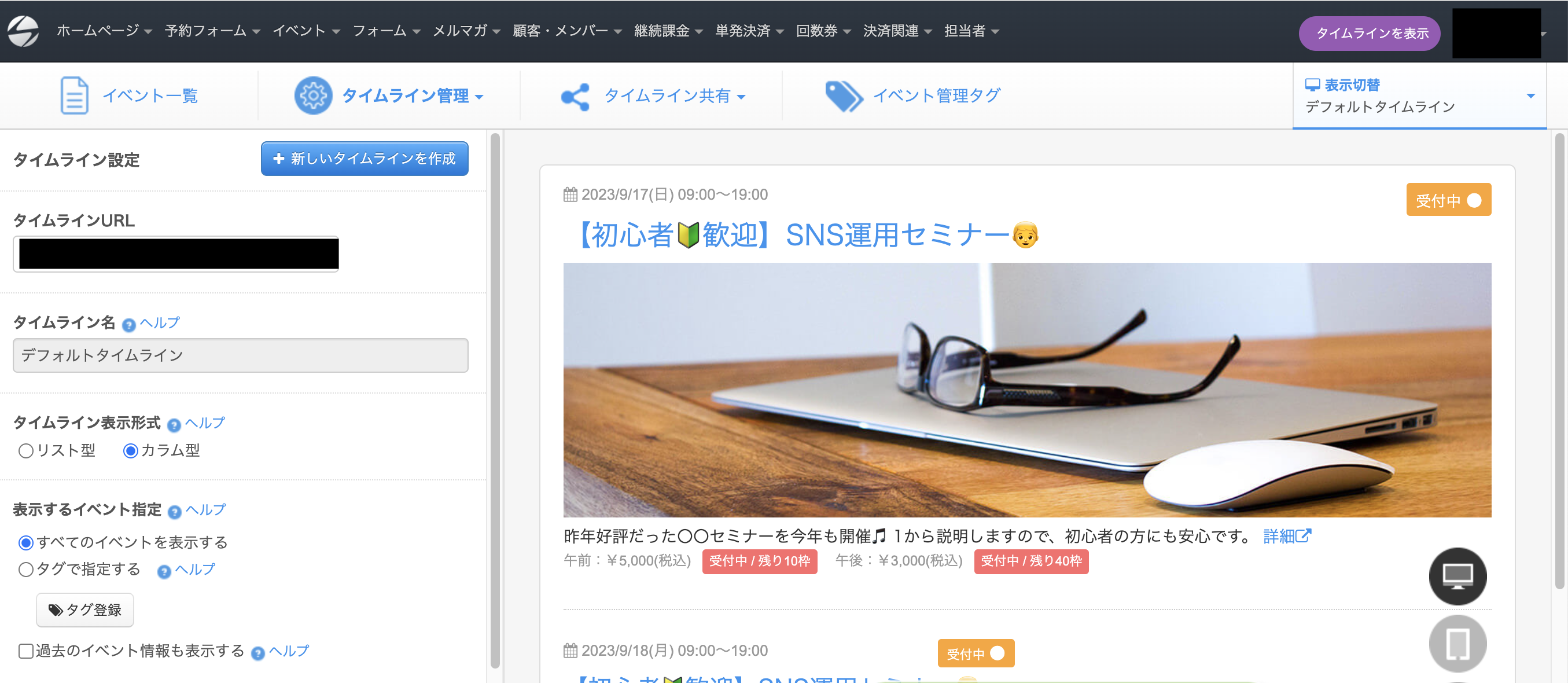Open the タイムライン共有 dropdown arrow
Screen dimensions: 1568x683
pos(741,97)
